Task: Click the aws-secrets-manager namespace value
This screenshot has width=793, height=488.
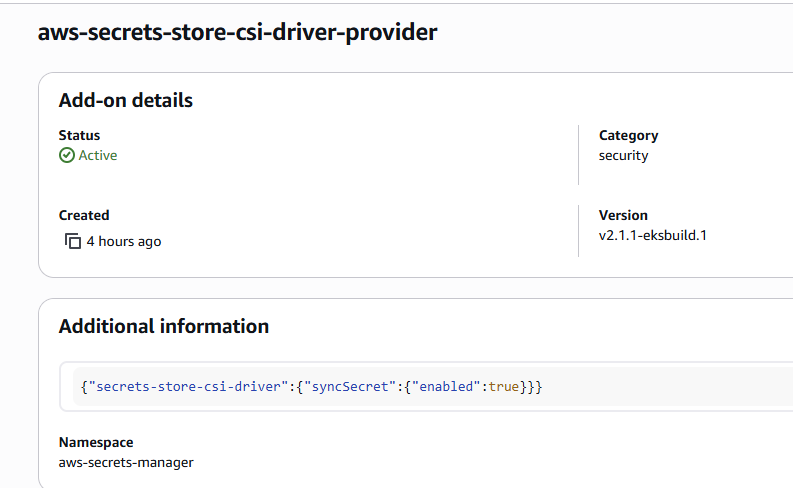Action: tap(126, 462)
